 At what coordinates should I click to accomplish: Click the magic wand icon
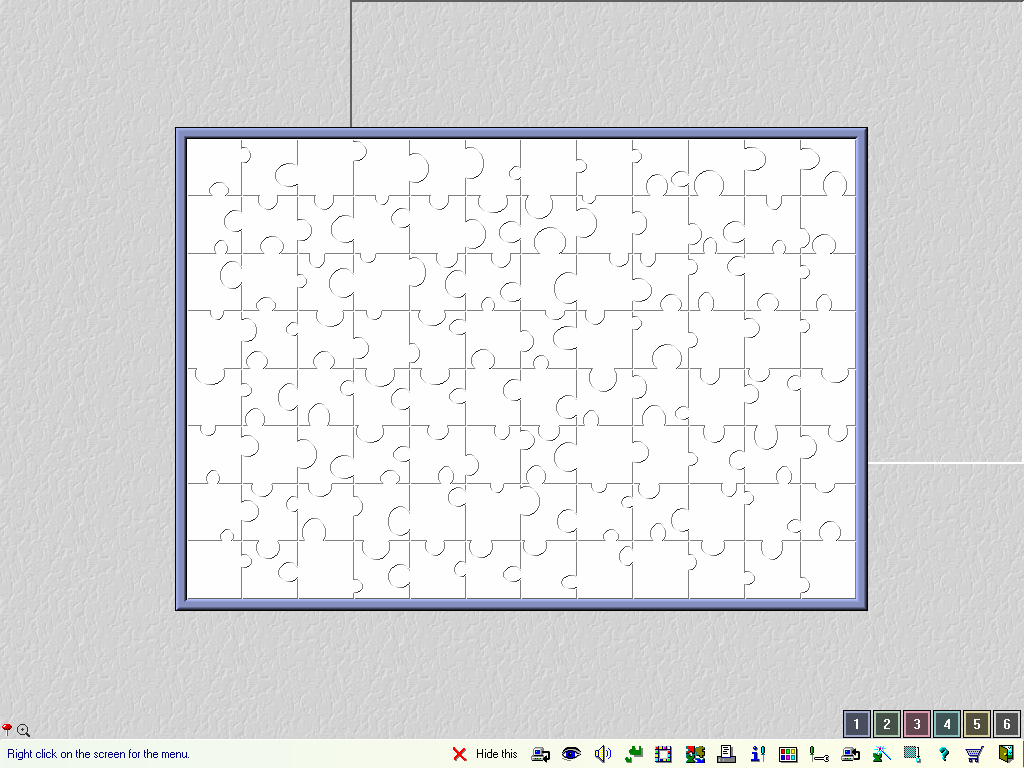point(882,754)
